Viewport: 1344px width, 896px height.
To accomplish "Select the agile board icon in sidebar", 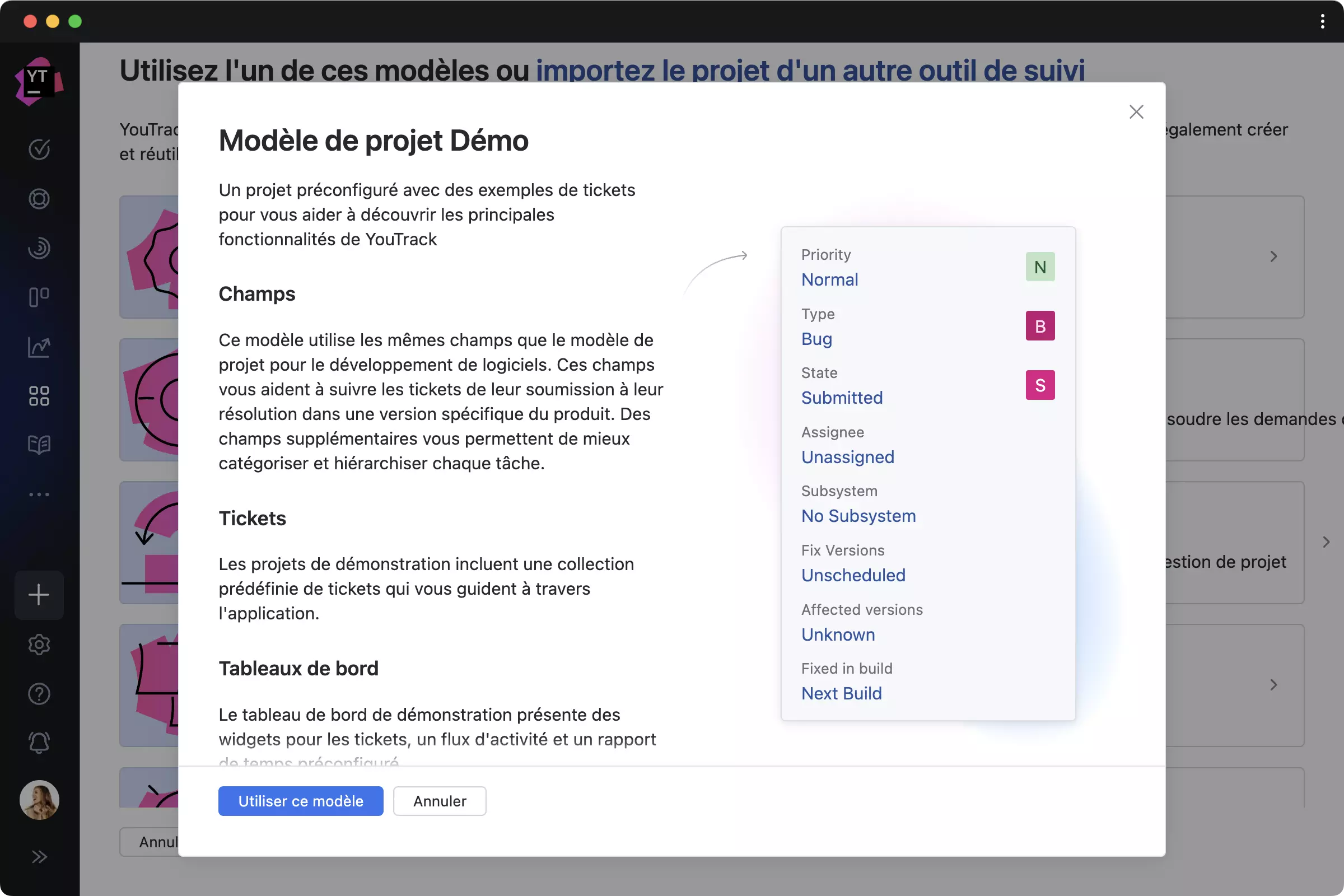I will click(x=40, y=297).
